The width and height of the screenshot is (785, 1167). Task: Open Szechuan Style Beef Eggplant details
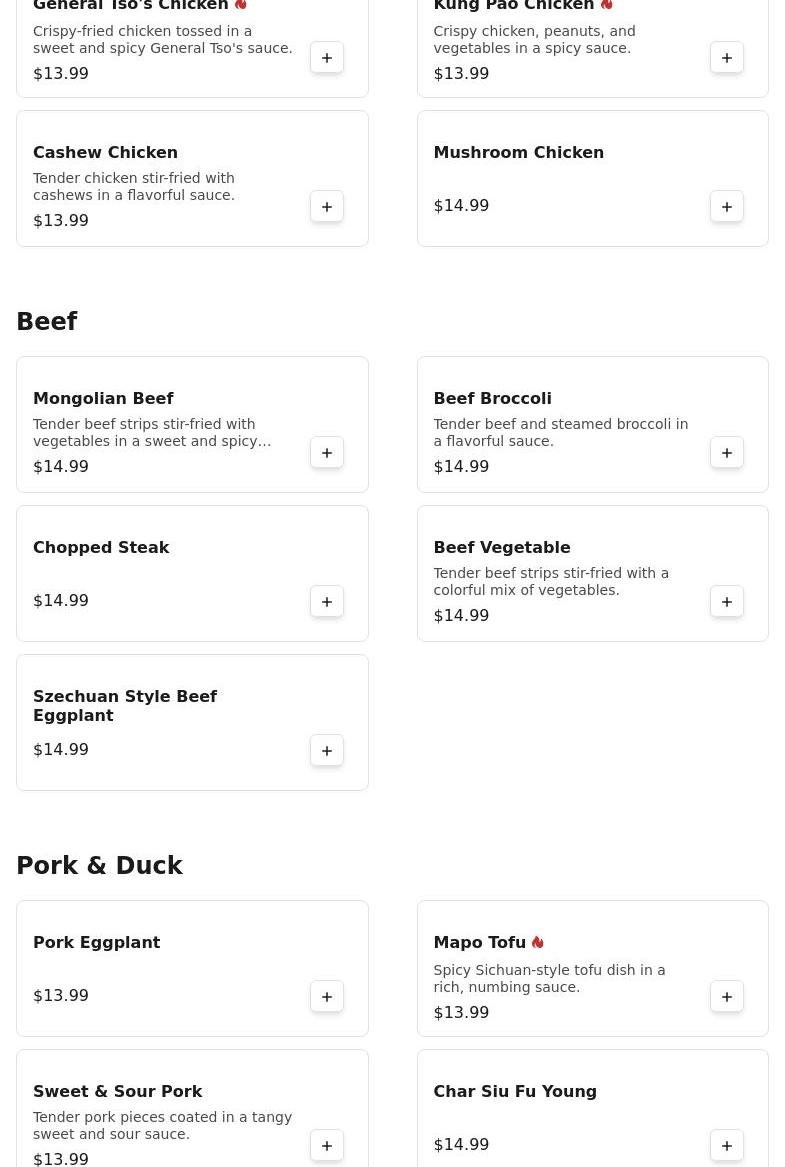point(125,706)
